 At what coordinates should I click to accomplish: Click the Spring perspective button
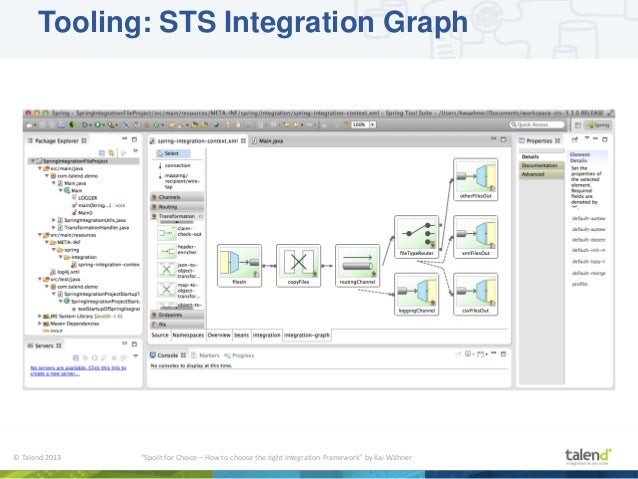598,125
